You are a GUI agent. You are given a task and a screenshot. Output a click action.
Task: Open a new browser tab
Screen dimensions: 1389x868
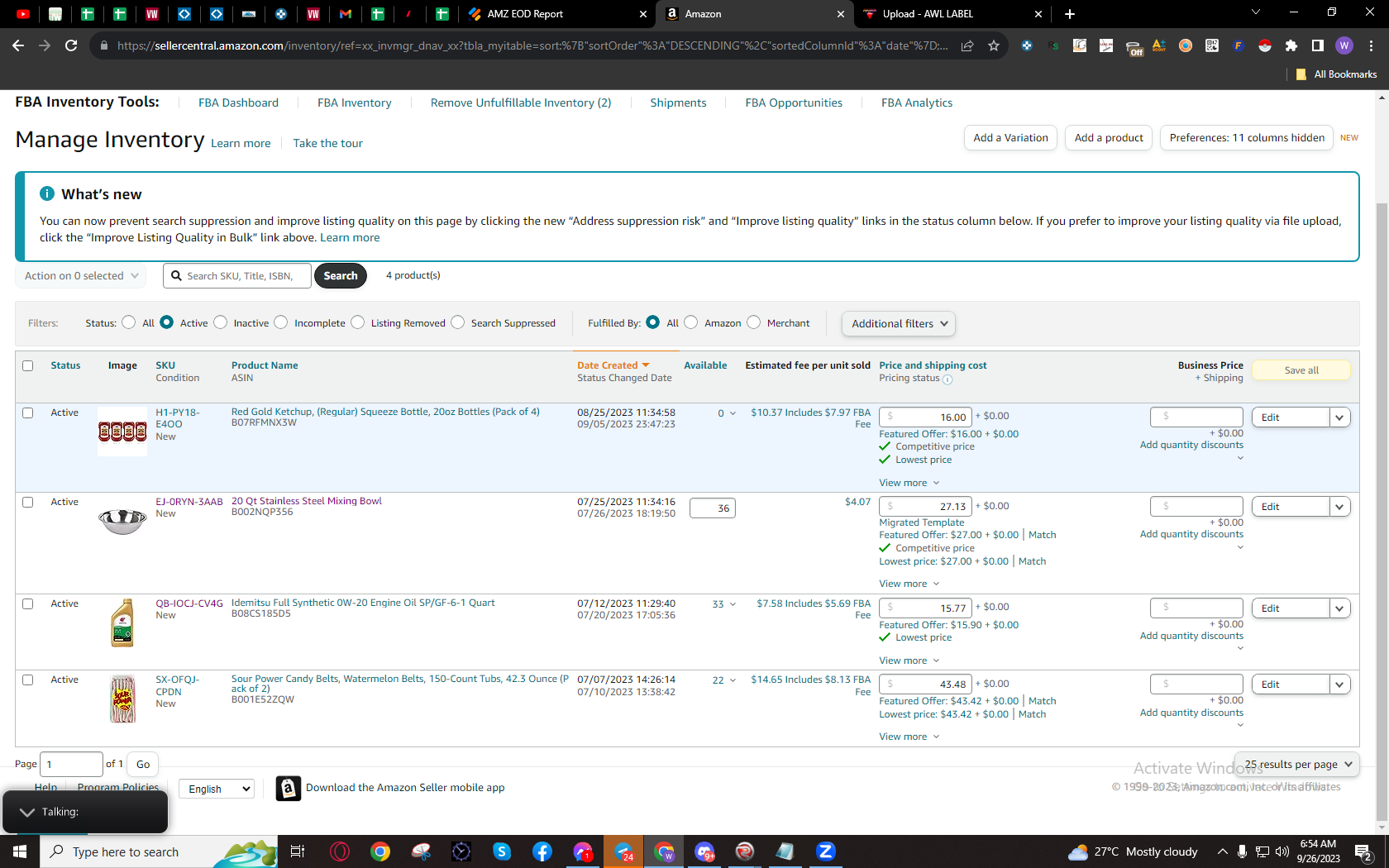[x=1070, y=14]
